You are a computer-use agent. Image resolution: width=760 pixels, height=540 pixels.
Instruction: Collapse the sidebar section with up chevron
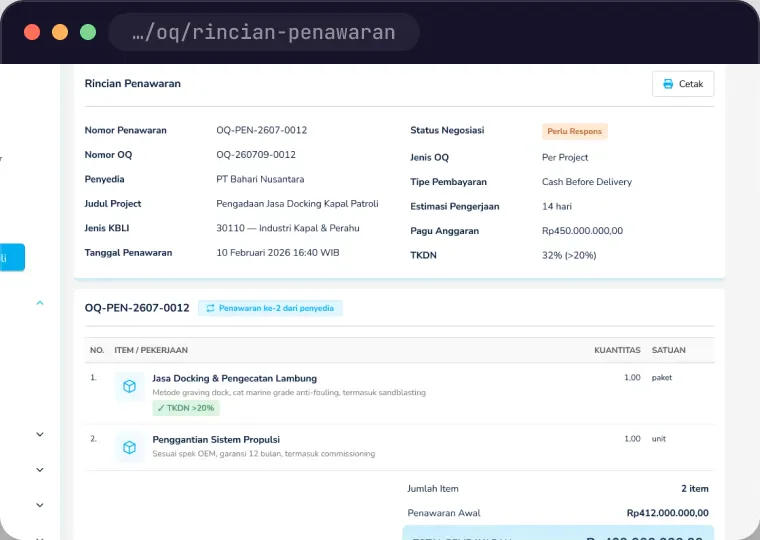(x=40, y=303)
